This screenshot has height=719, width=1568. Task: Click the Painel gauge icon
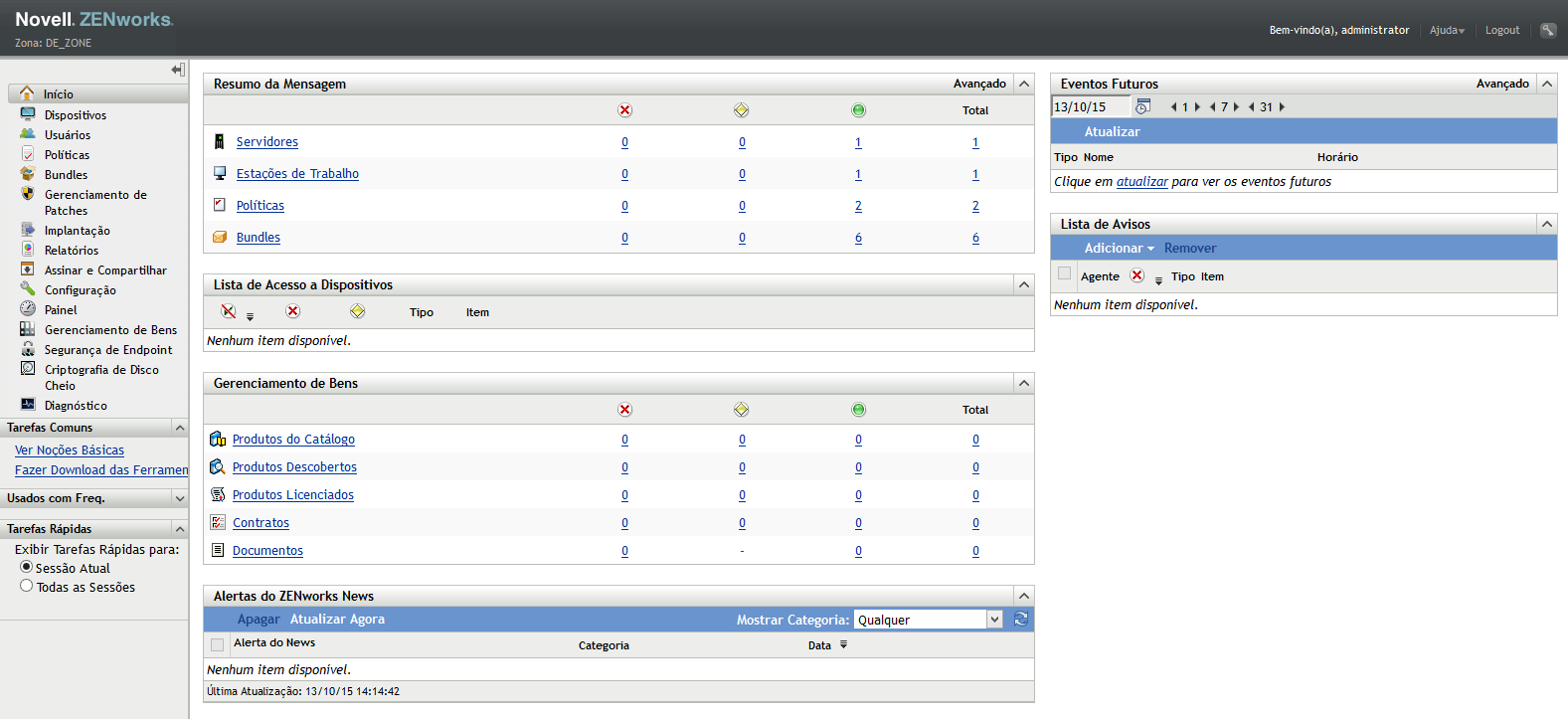tap(28, 309)
